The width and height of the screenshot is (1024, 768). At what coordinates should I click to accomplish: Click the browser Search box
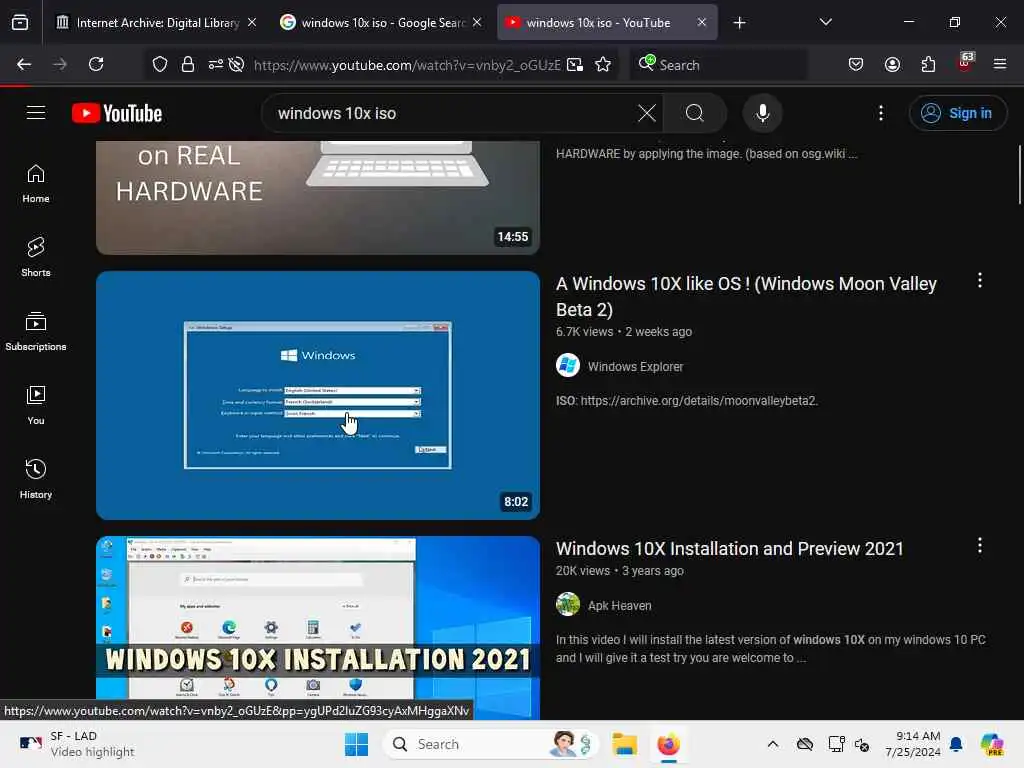(x=718, y=65)
